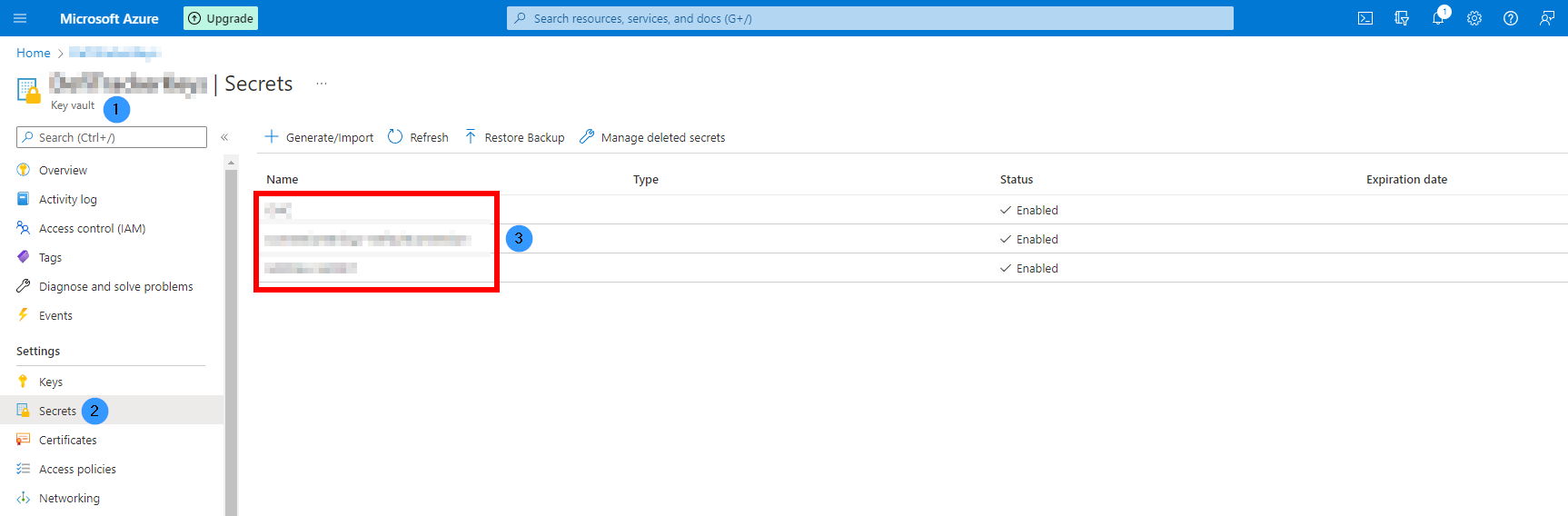Image resolution: width=1568 pixels, height=516 pixels.
Task: Go to the Home breadcrumb link
Action: coord(34,53)
